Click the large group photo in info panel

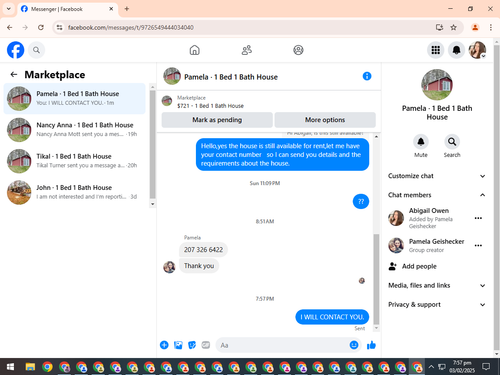tap(437, 85)
